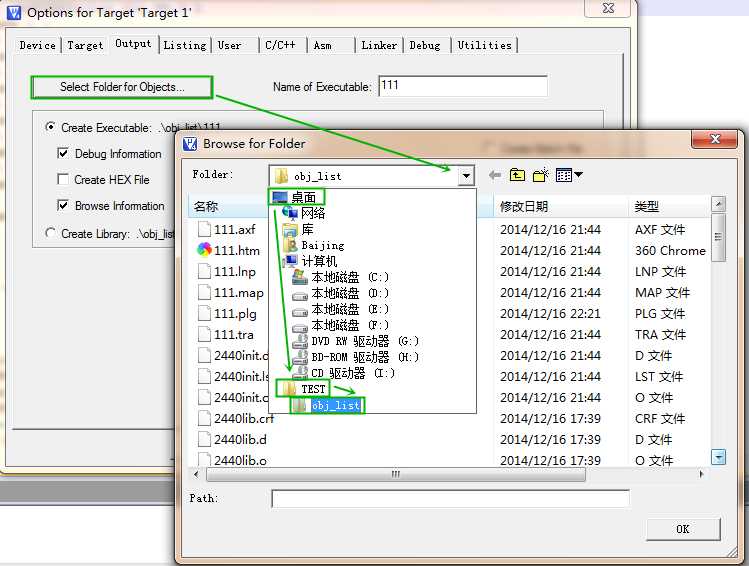Switch to the Utilities tab
Image resolution: width=749 pixels, height=566 pixels.
(484, 45)
